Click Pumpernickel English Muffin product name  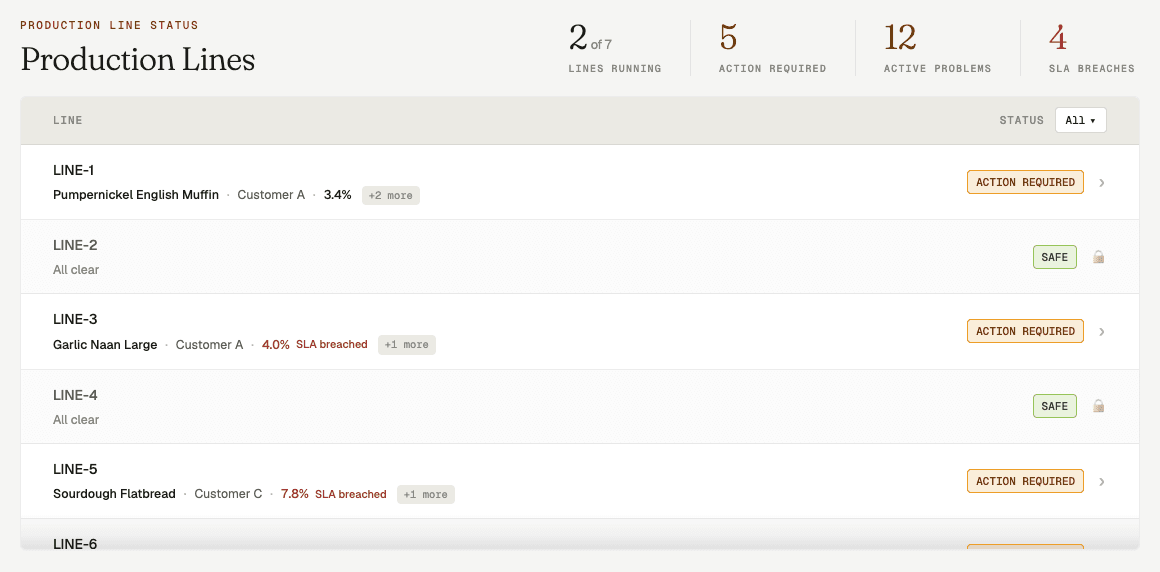click(136, 195)
